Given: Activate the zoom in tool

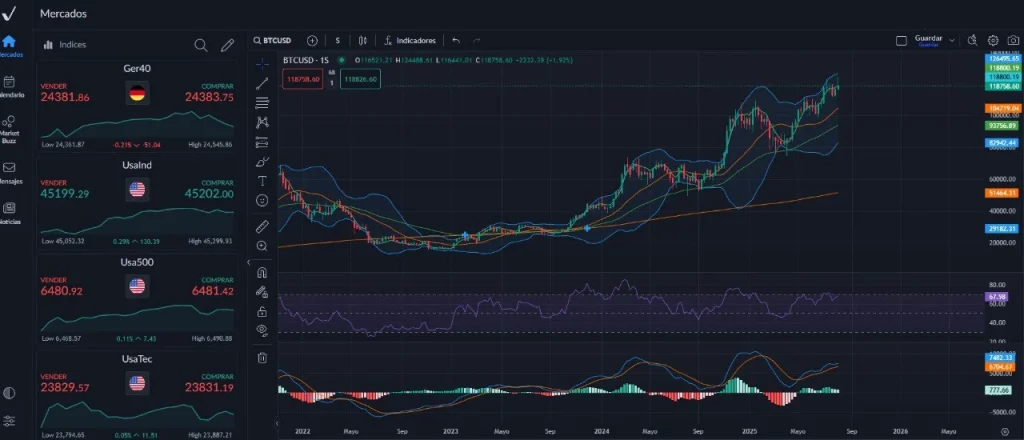Looking at the screenshot, I should click(262, 246).
